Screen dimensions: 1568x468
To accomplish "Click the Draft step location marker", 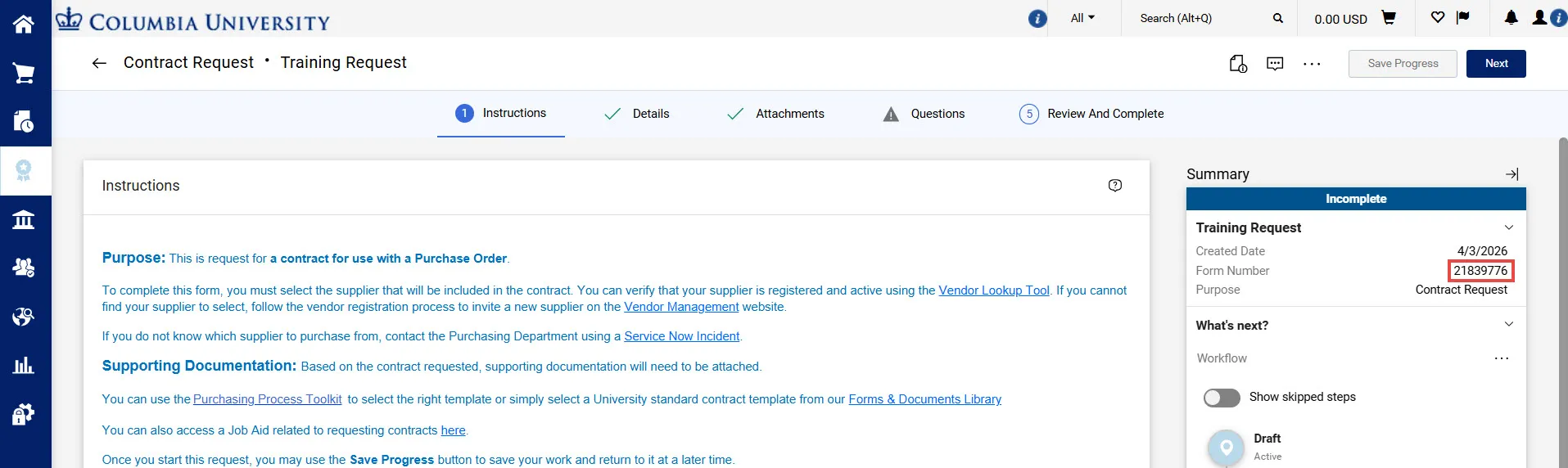I will pyautogui.click(x=1227, y=448).
